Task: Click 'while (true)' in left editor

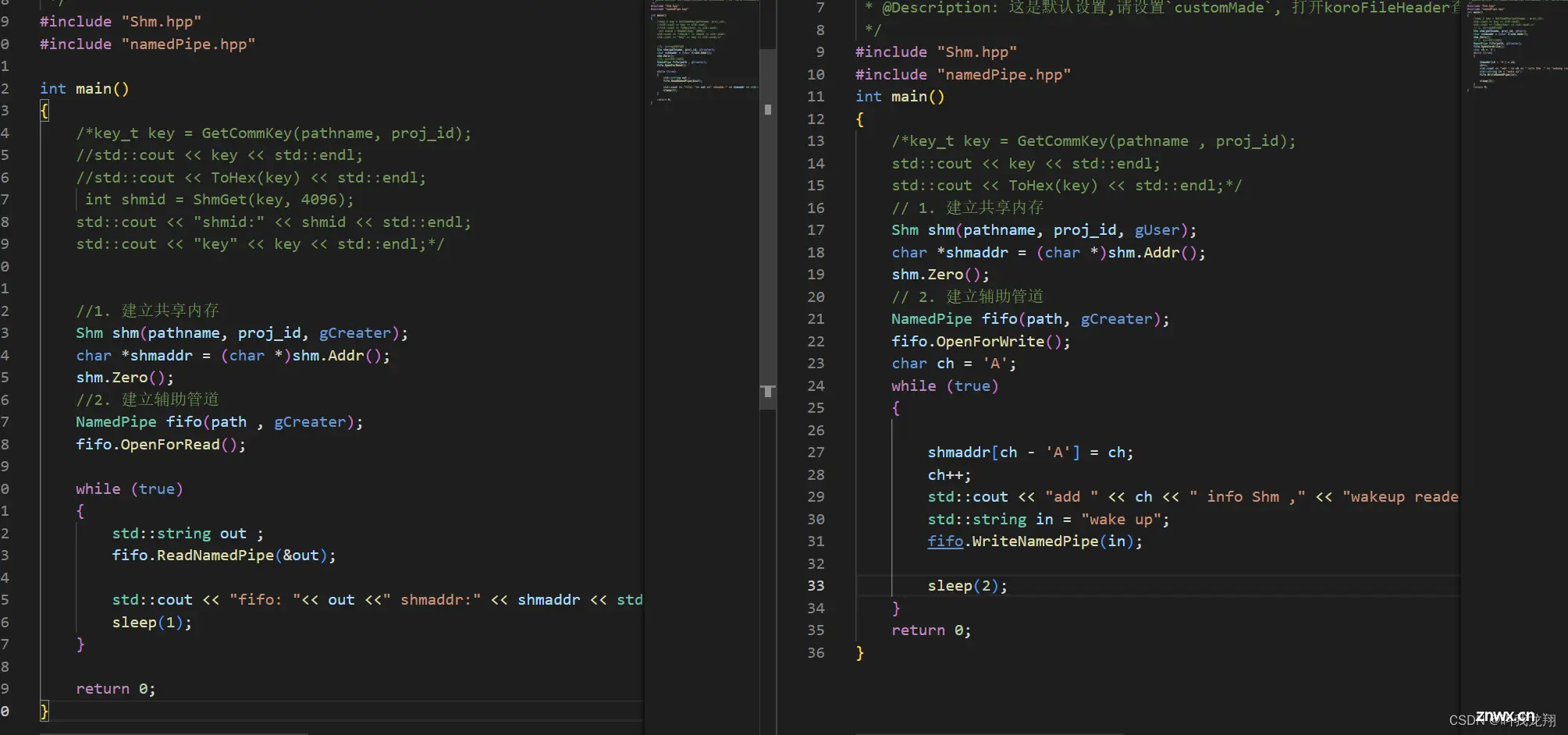Action: [x=129, y=489]
